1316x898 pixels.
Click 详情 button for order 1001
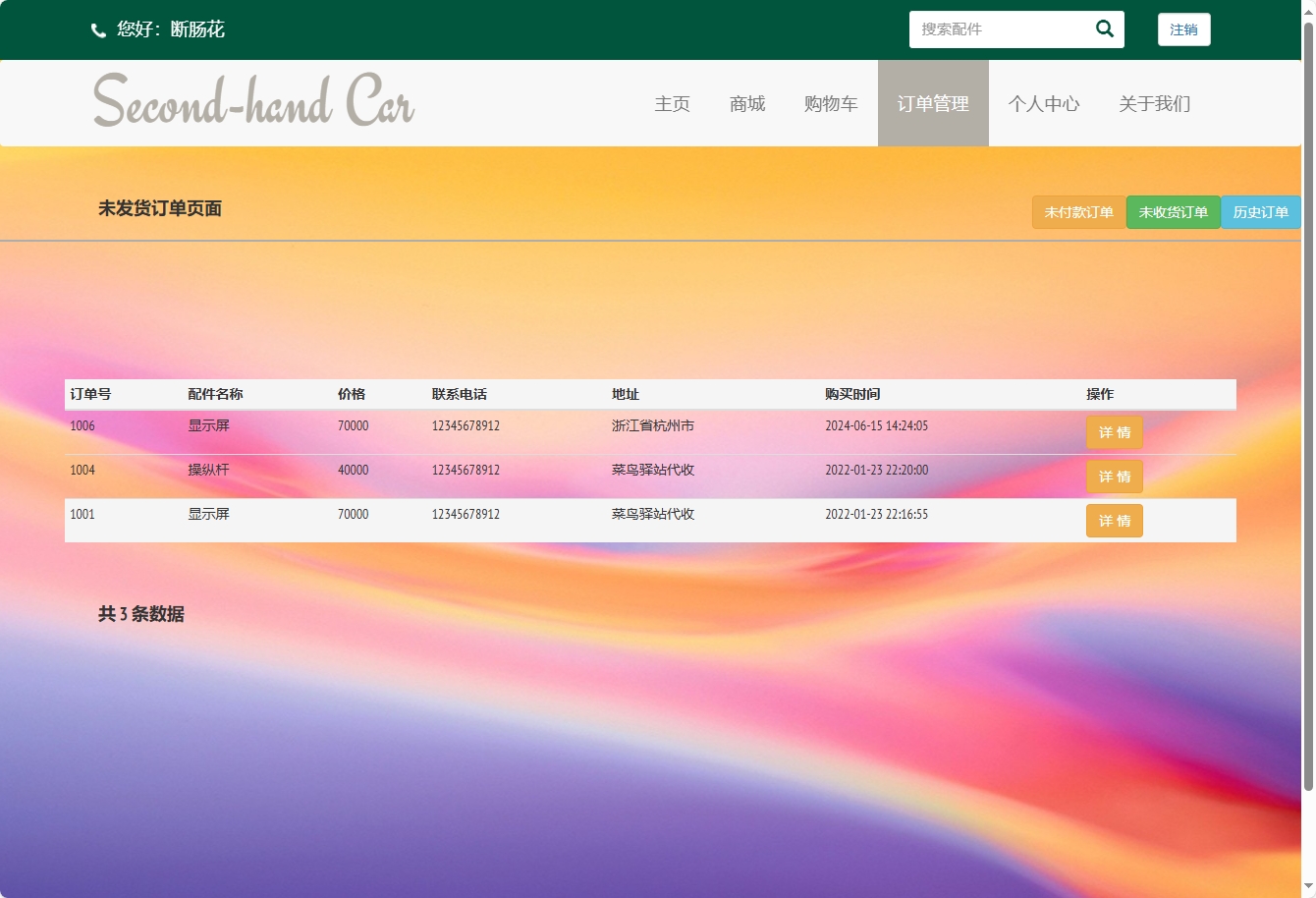(1114, 521)
